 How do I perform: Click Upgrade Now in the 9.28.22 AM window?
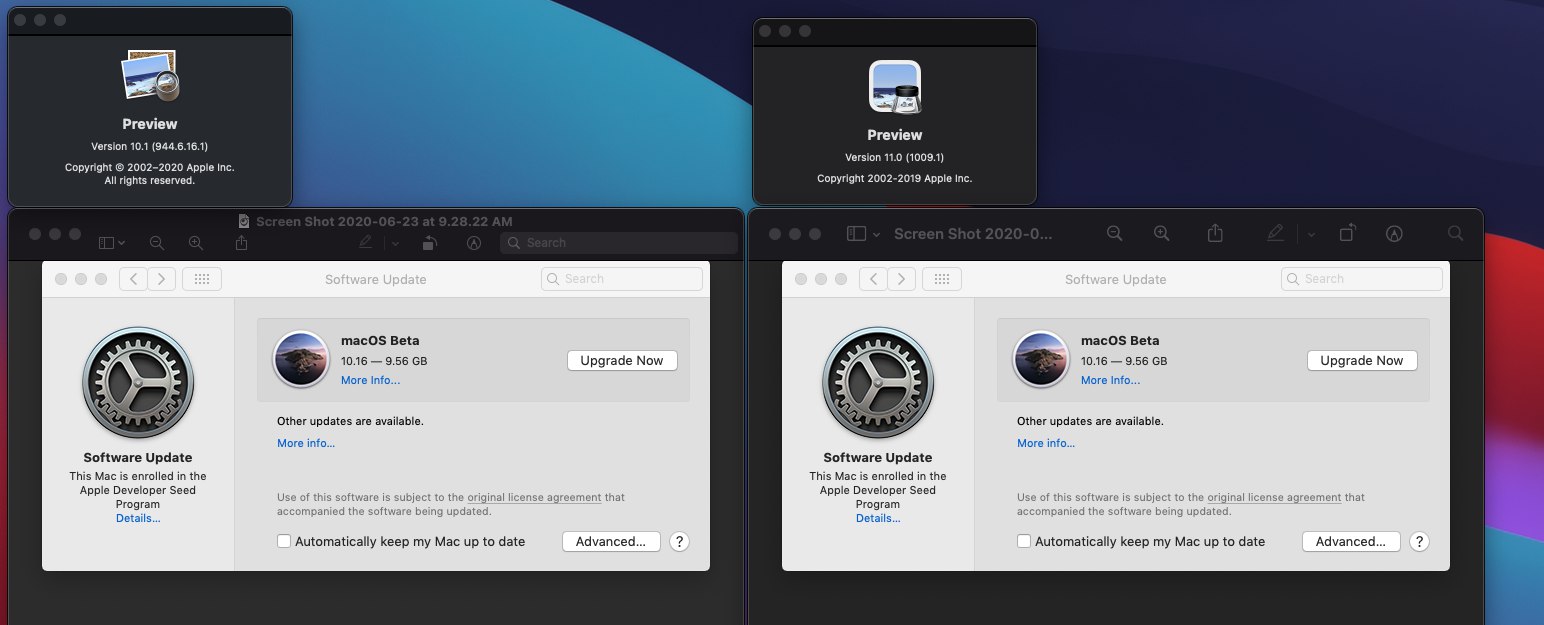point(622,360)
